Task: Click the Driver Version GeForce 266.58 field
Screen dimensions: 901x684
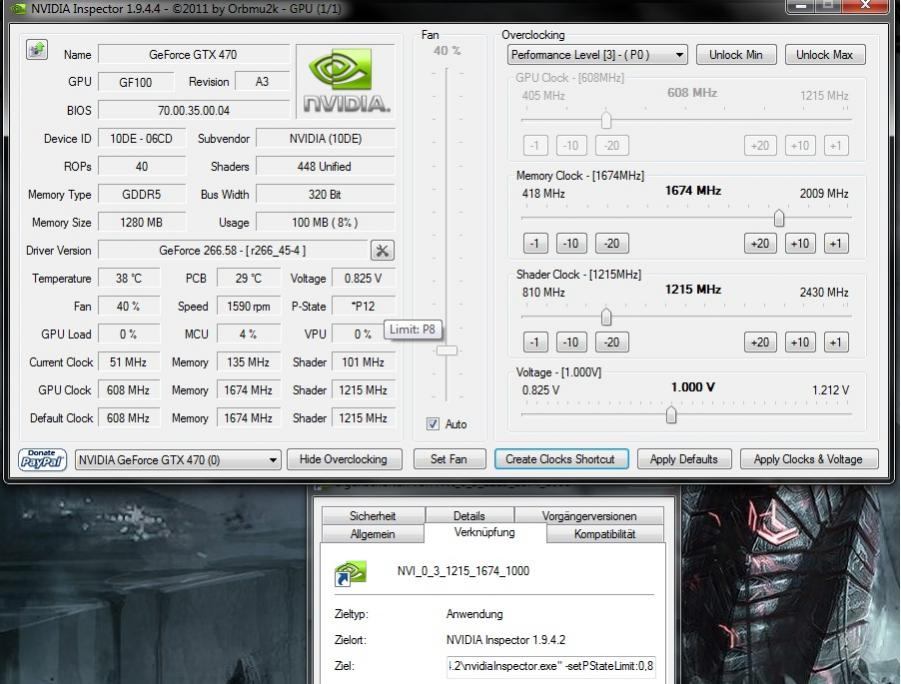Action: point(232,251)
